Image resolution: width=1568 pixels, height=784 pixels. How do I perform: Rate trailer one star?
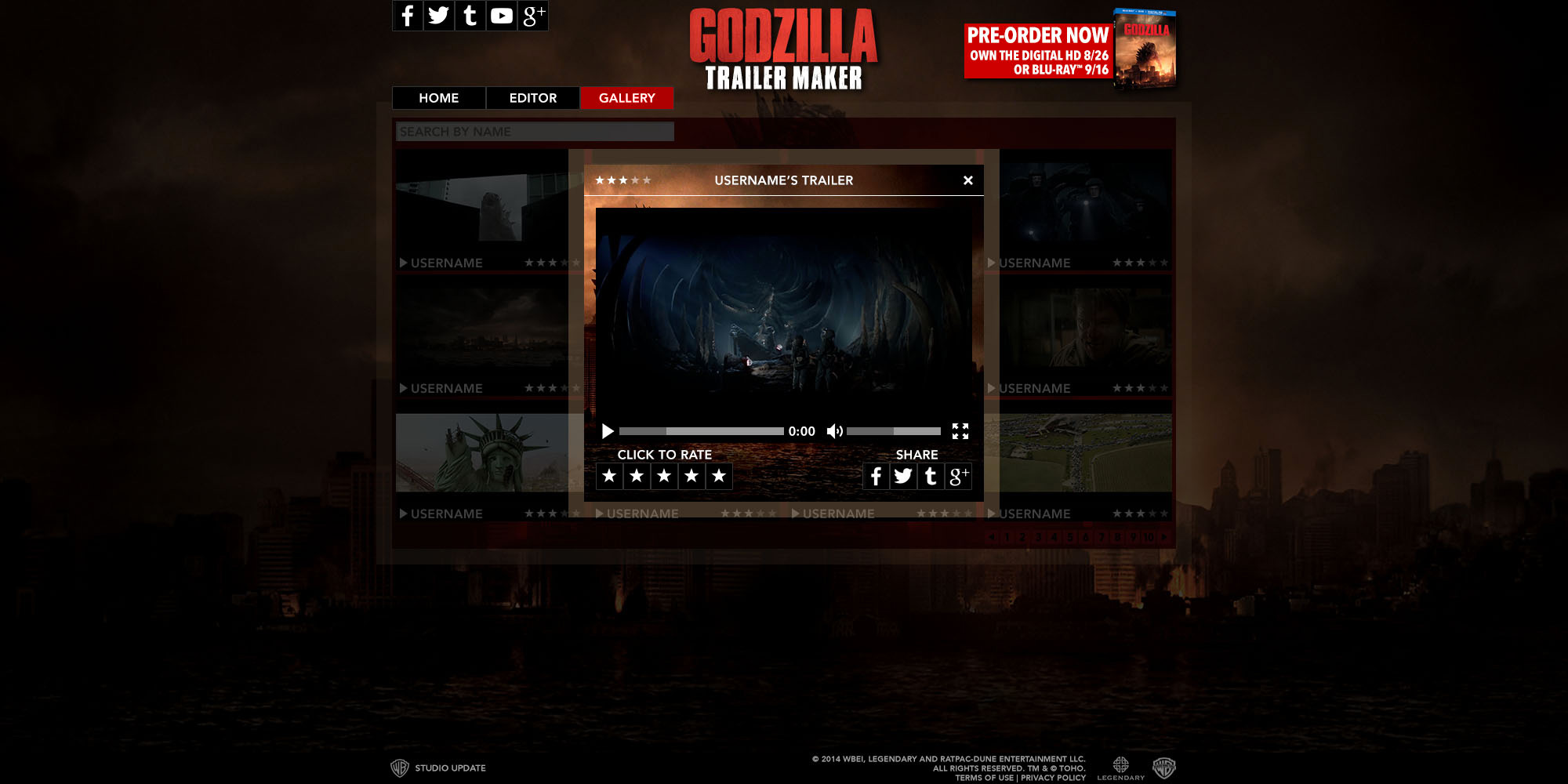point(609,476)
